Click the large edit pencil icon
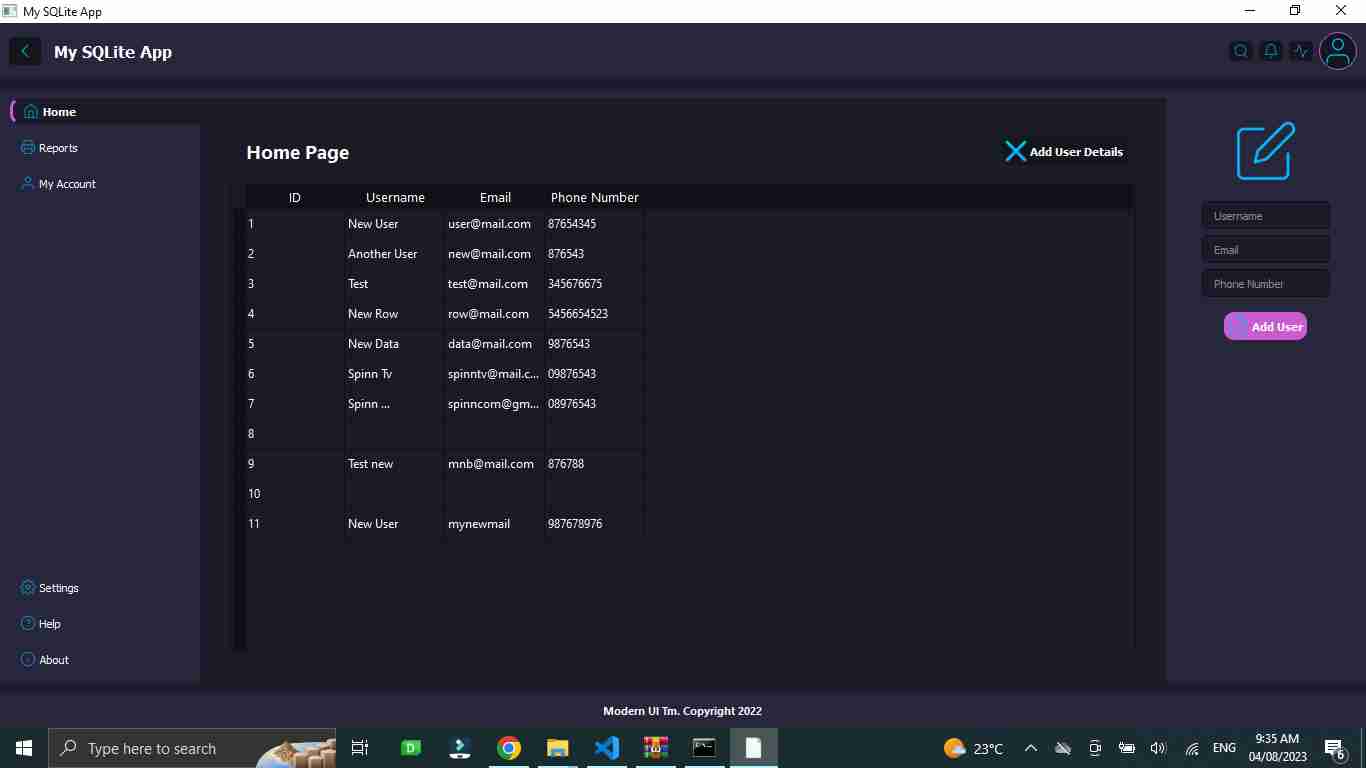 coord(1266,151)
